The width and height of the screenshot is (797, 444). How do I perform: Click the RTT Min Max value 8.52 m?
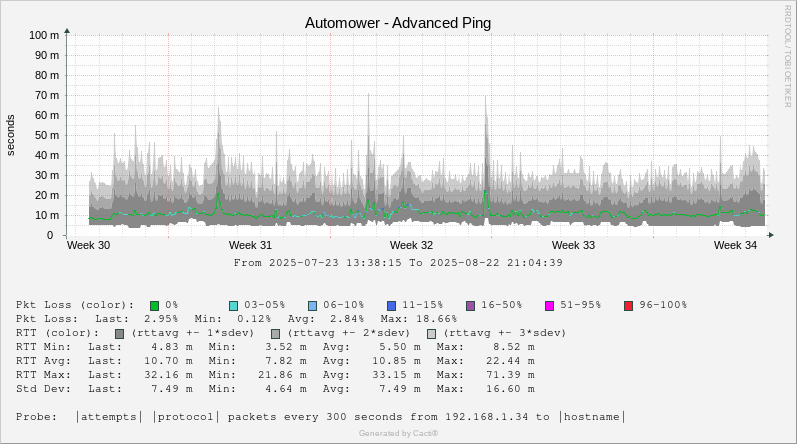click(x=514, y=347)
